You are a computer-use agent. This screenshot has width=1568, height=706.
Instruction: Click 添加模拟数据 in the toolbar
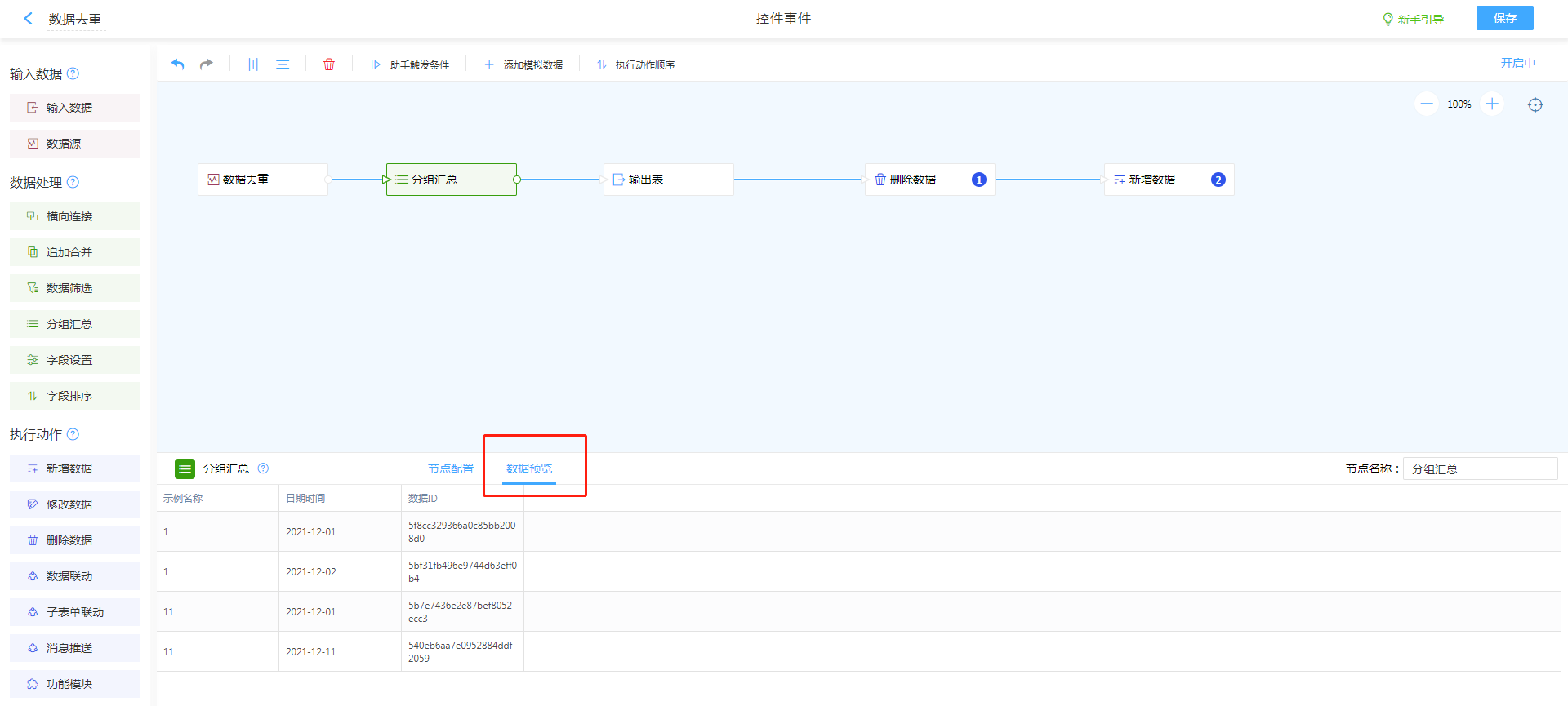tap(523, 64)
